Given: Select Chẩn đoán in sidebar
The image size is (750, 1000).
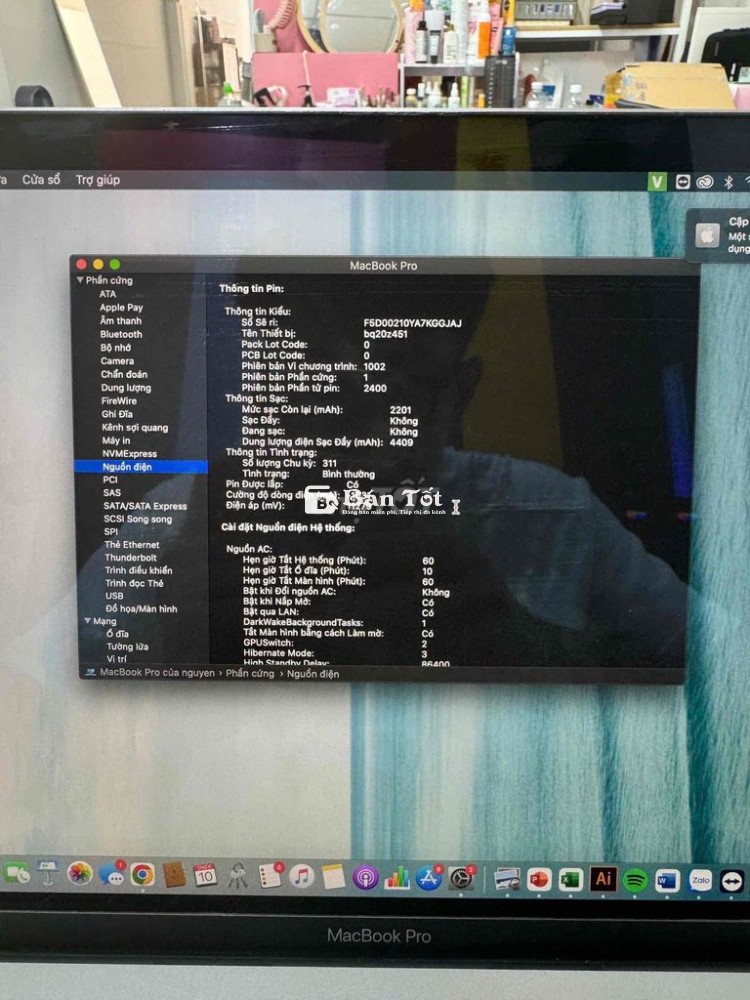Looking at the screenshot, I should (124, 374).
